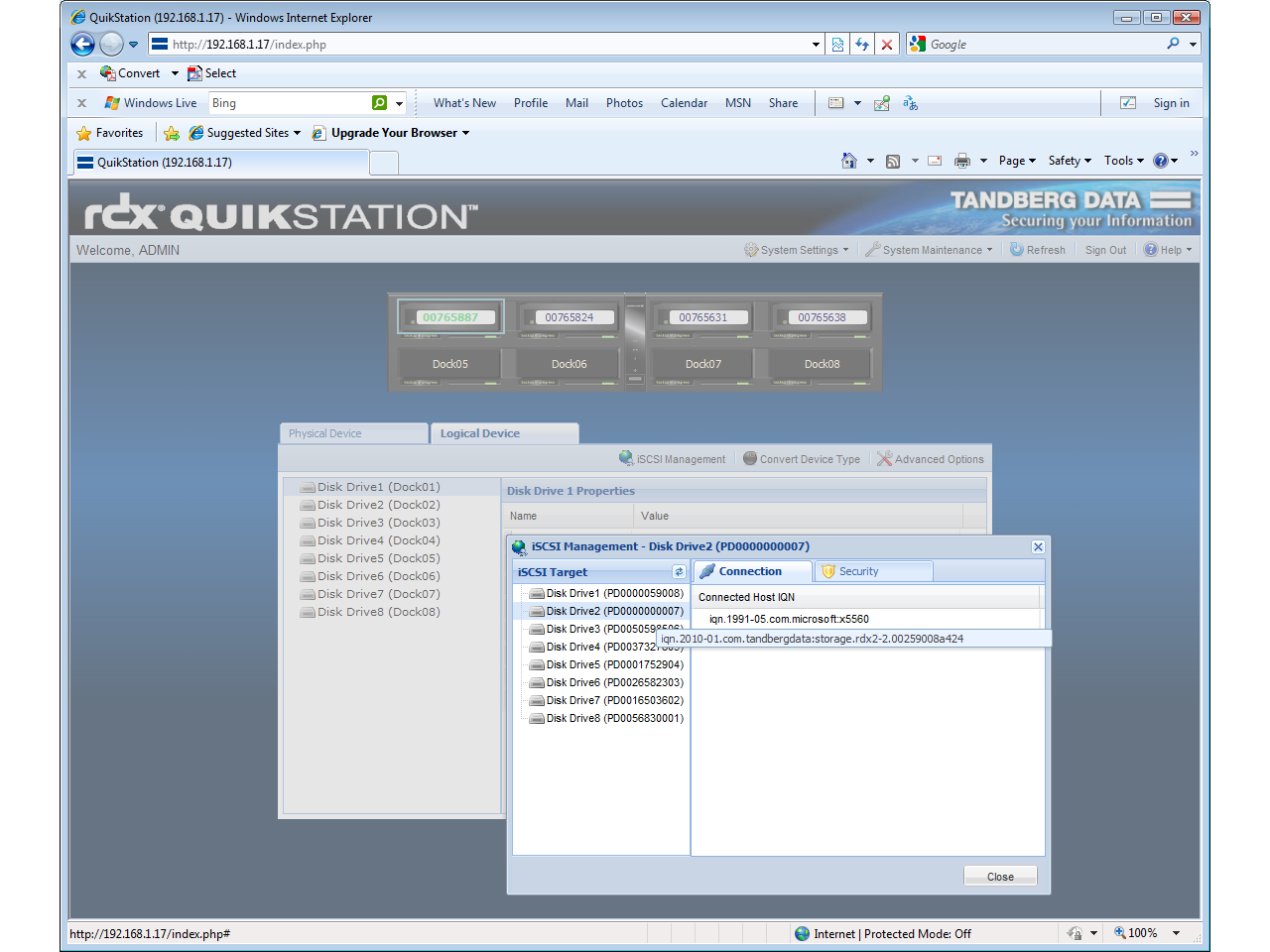
Task: Go back with the browser Back button
Action: pyautogui.click(x=82, y=44)
